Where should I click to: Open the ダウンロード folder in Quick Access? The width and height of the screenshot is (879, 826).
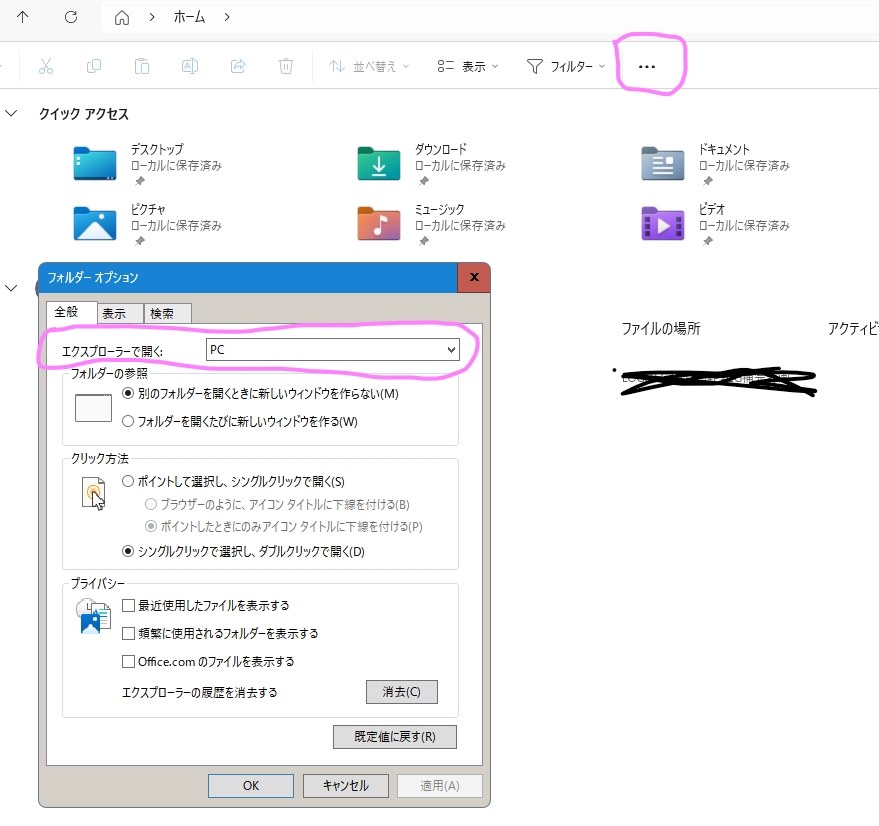coord(378,163)
